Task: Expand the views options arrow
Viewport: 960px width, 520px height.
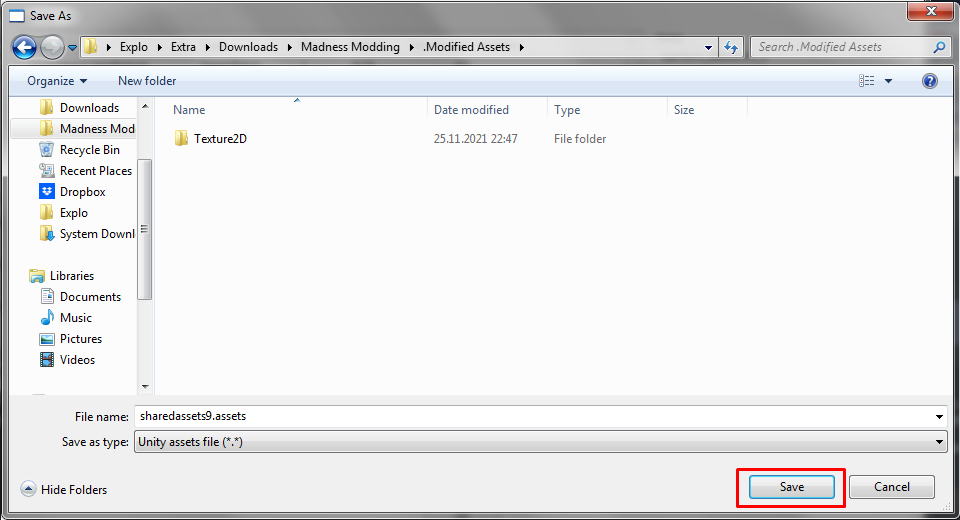Action: 888,81
